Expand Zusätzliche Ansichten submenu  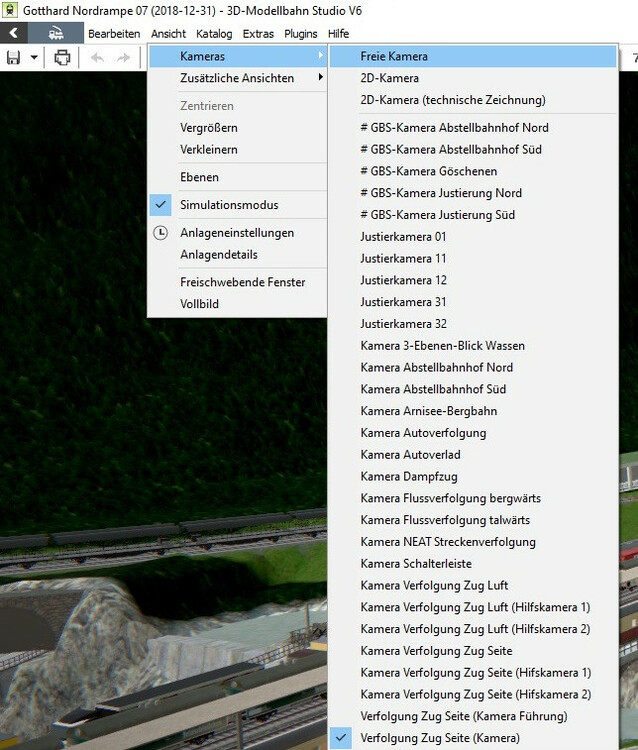coord(238,78)
